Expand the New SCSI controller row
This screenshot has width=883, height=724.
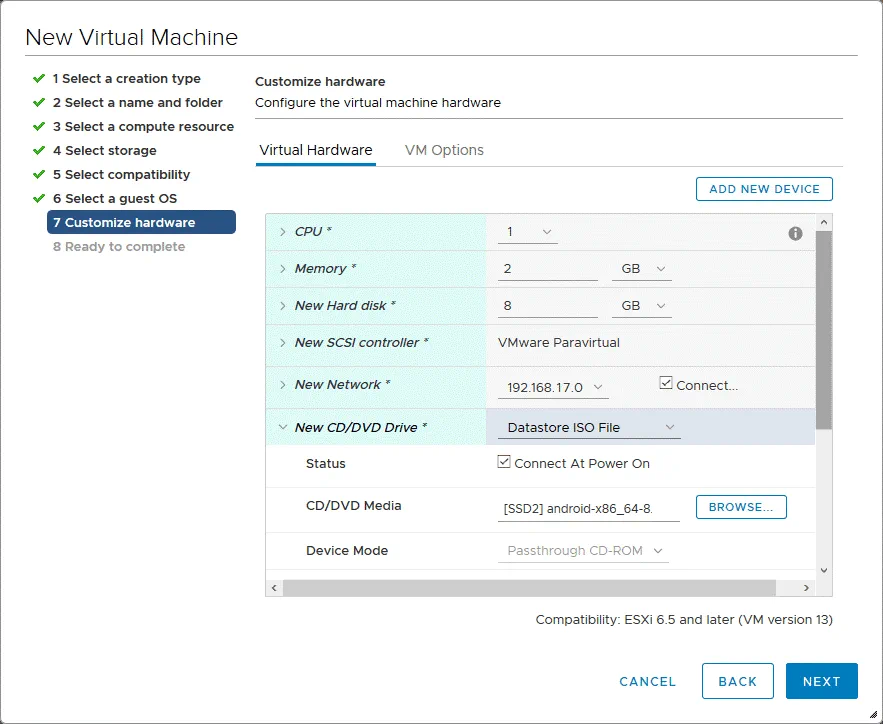click(283, 343)
